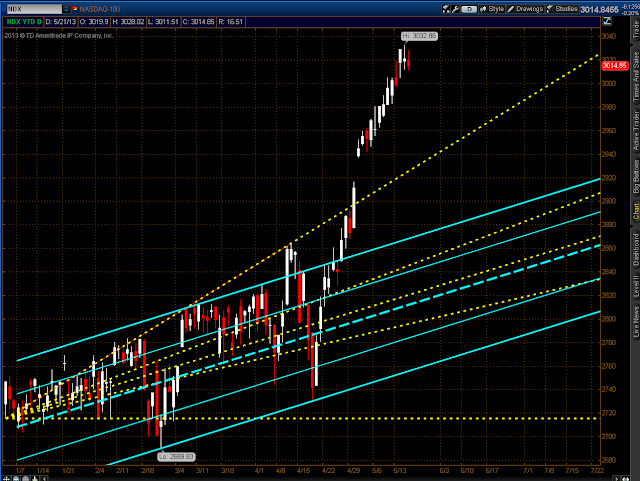Image resolution: width=640 pixels, height=481 pixels.
Task: Open the Dashboard side tab
Action: click(x=636, y=249)
